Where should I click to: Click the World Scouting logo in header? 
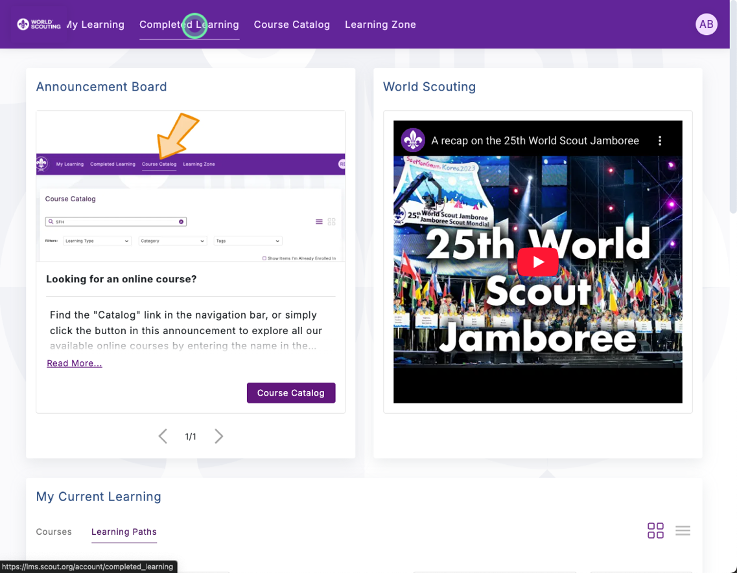(39, 24)
